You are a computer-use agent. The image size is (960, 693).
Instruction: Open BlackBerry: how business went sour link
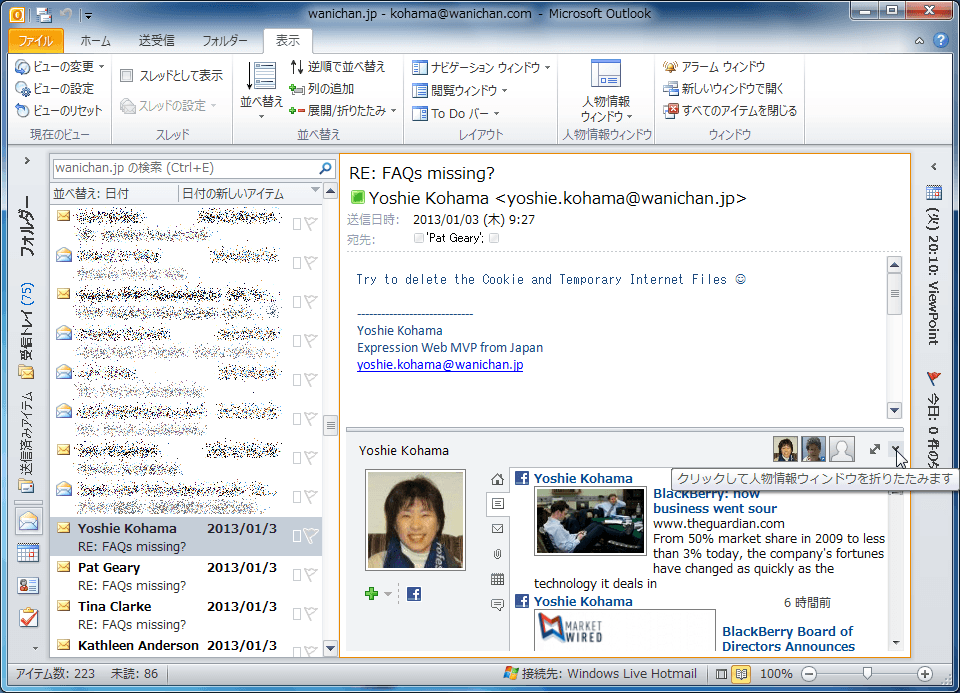[714, 501]
